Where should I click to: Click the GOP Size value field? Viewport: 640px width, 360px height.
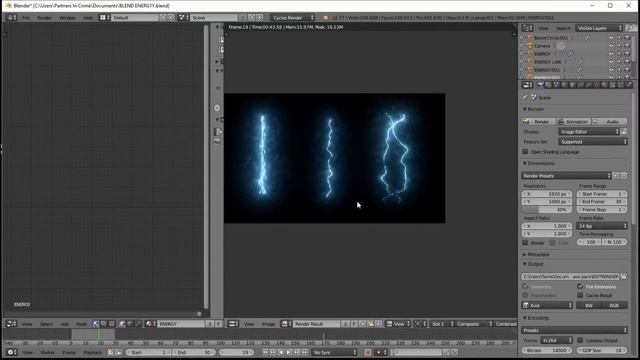(602, 350)
